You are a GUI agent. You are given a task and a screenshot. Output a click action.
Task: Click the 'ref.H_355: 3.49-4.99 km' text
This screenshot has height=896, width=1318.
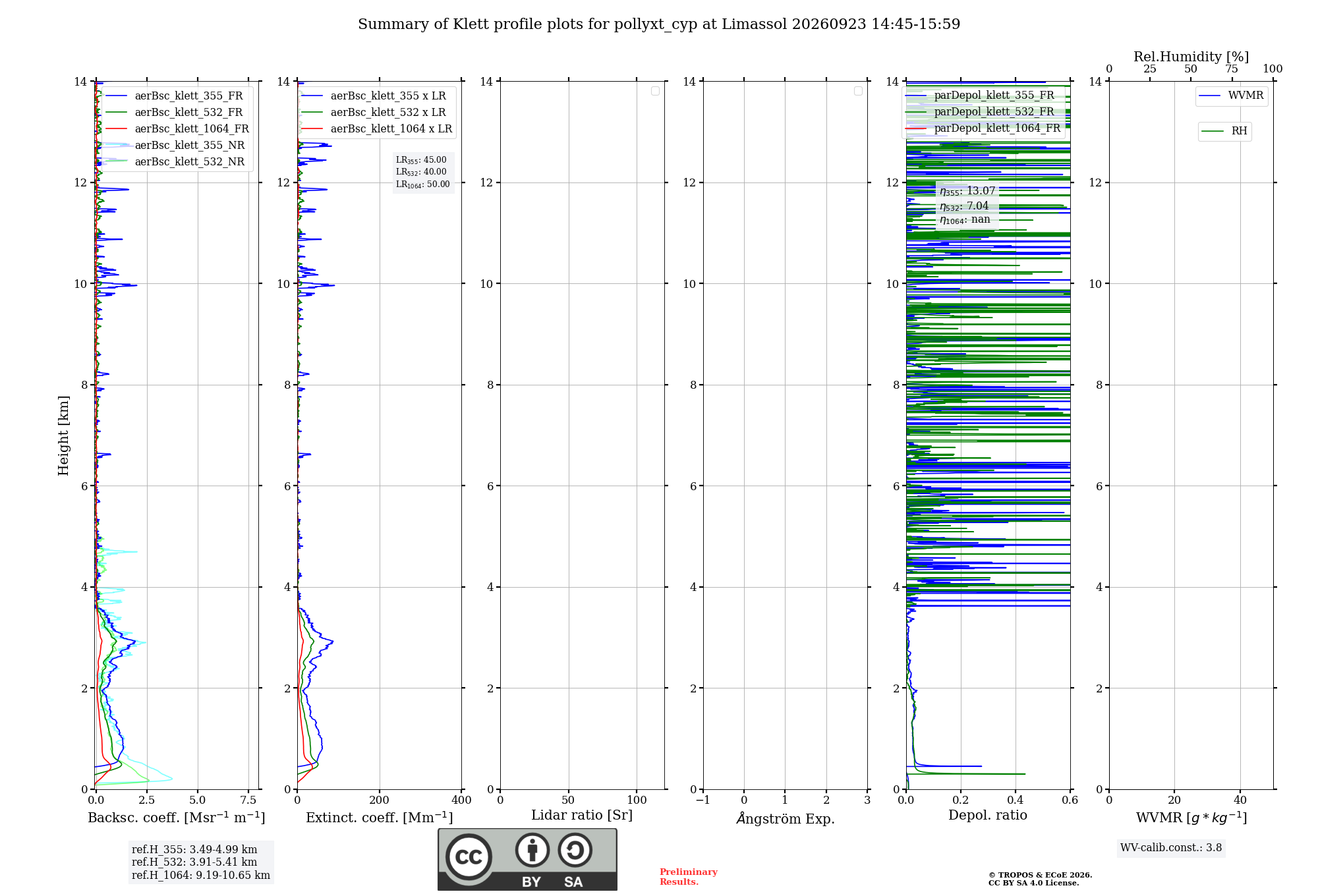(194, 850)
